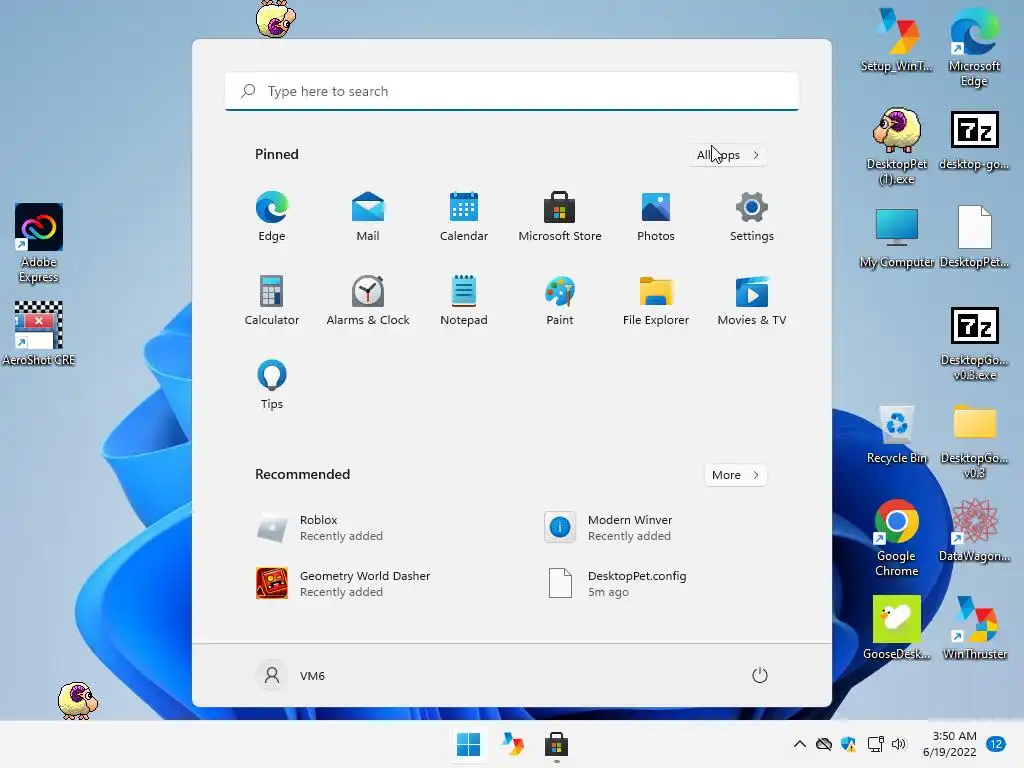Launch the Calendar app

click(464, 216)
